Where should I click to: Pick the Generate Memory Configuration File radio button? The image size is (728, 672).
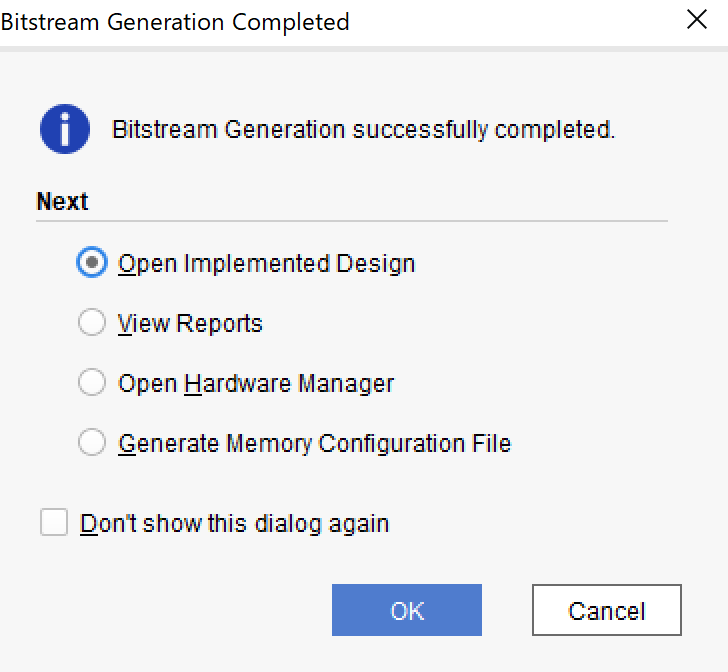[x=92, y=442]
